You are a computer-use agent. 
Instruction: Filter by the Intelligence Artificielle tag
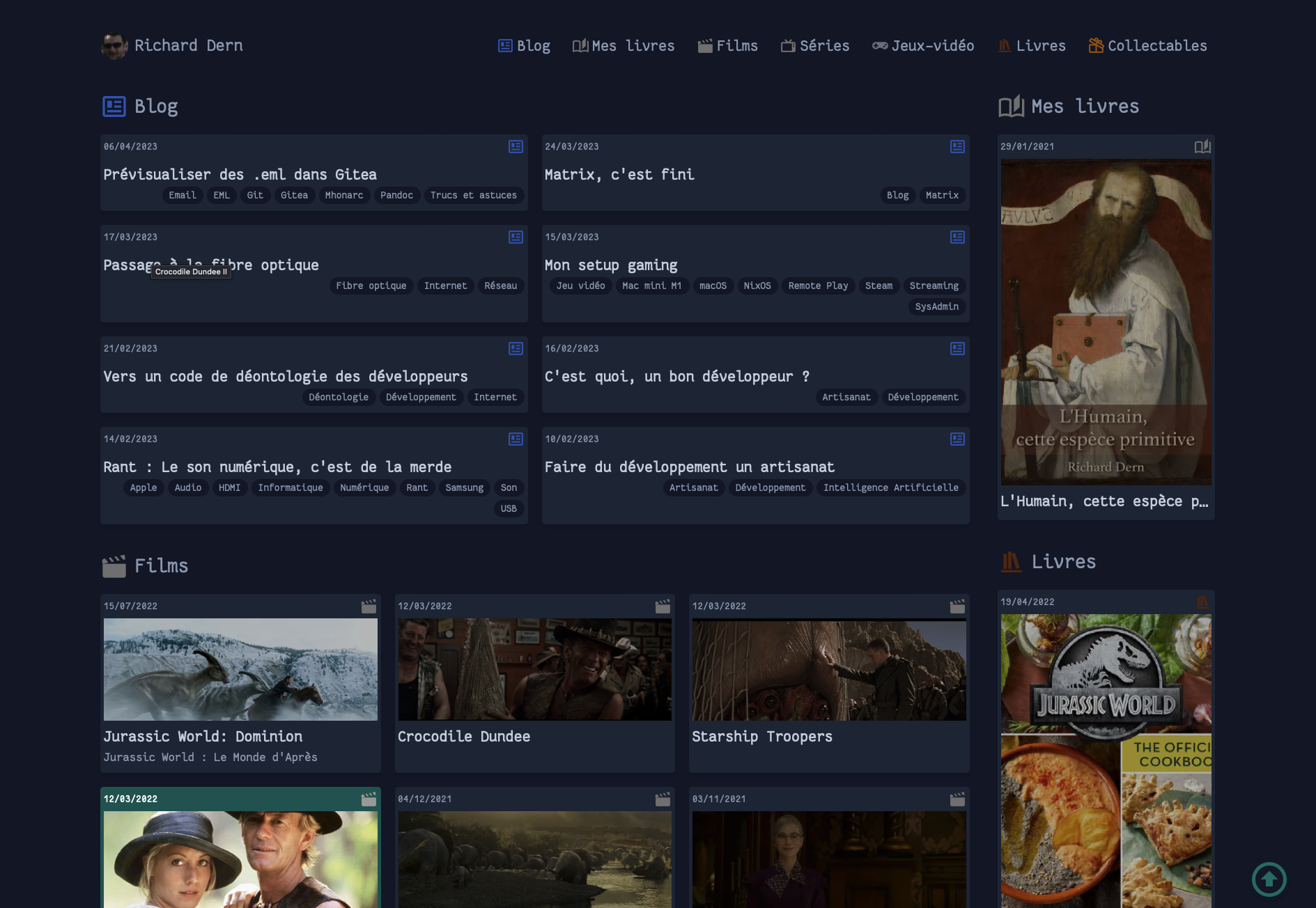(x=890, y=488)
